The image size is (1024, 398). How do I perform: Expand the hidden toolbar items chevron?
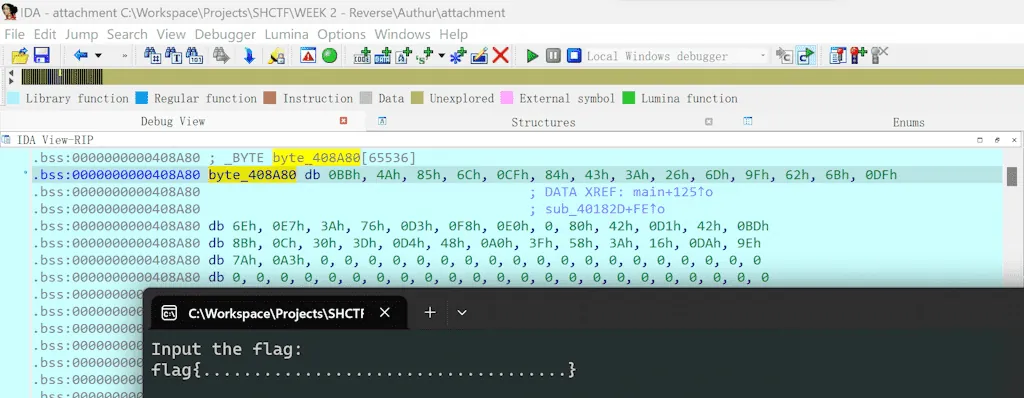(125, 56)
